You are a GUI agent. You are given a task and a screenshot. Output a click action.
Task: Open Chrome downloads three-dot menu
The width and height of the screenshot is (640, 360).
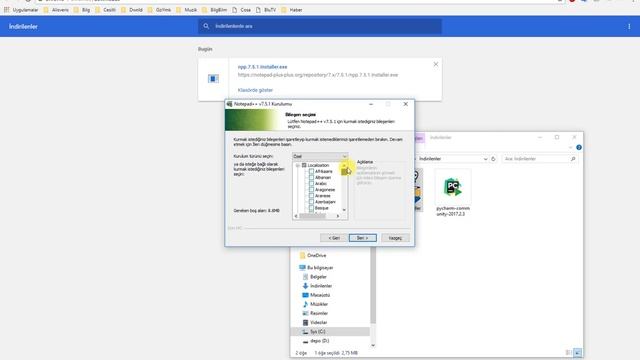coord(629,27)
